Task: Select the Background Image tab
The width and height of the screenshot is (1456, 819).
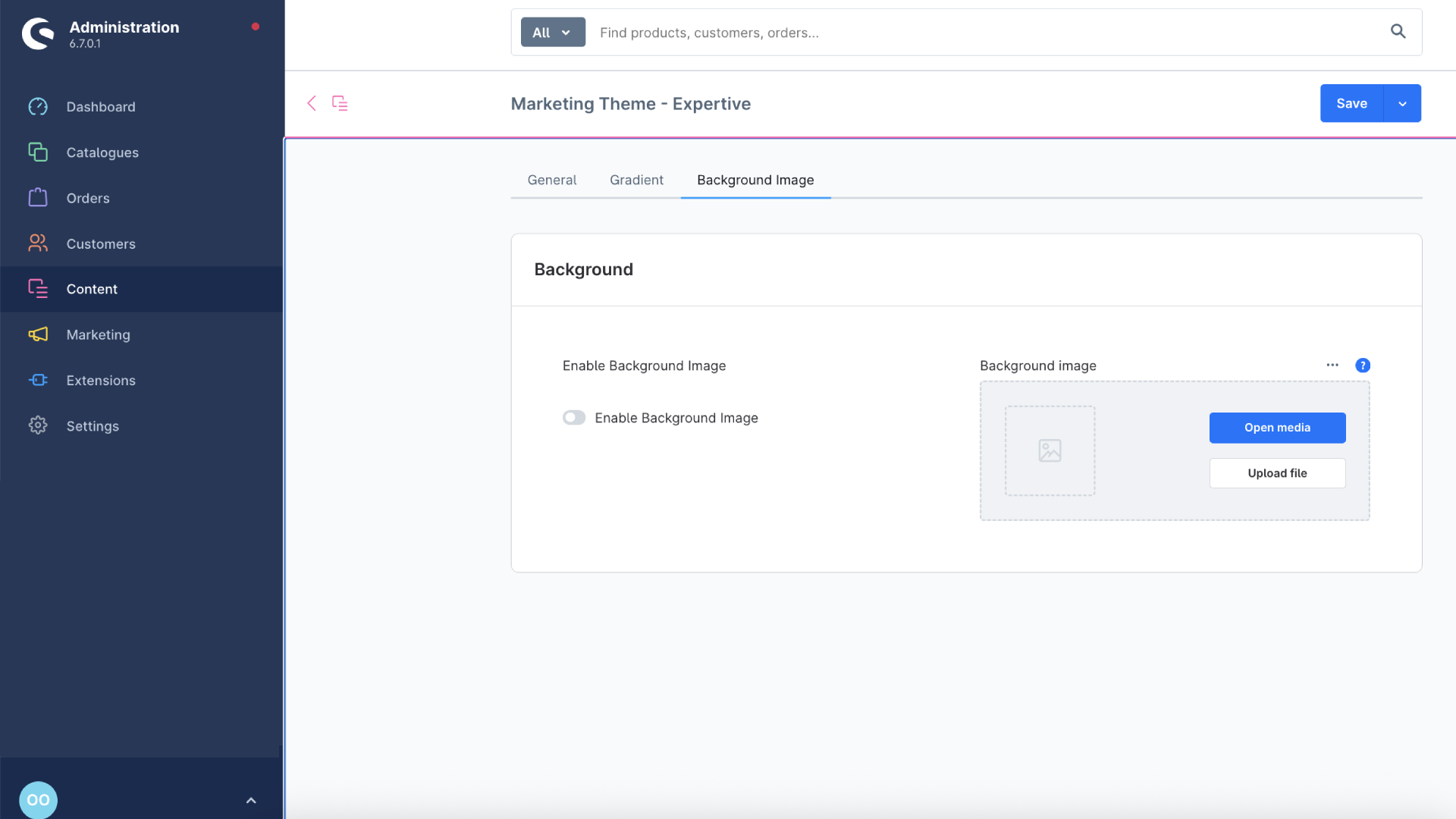Action: point(755,180)
